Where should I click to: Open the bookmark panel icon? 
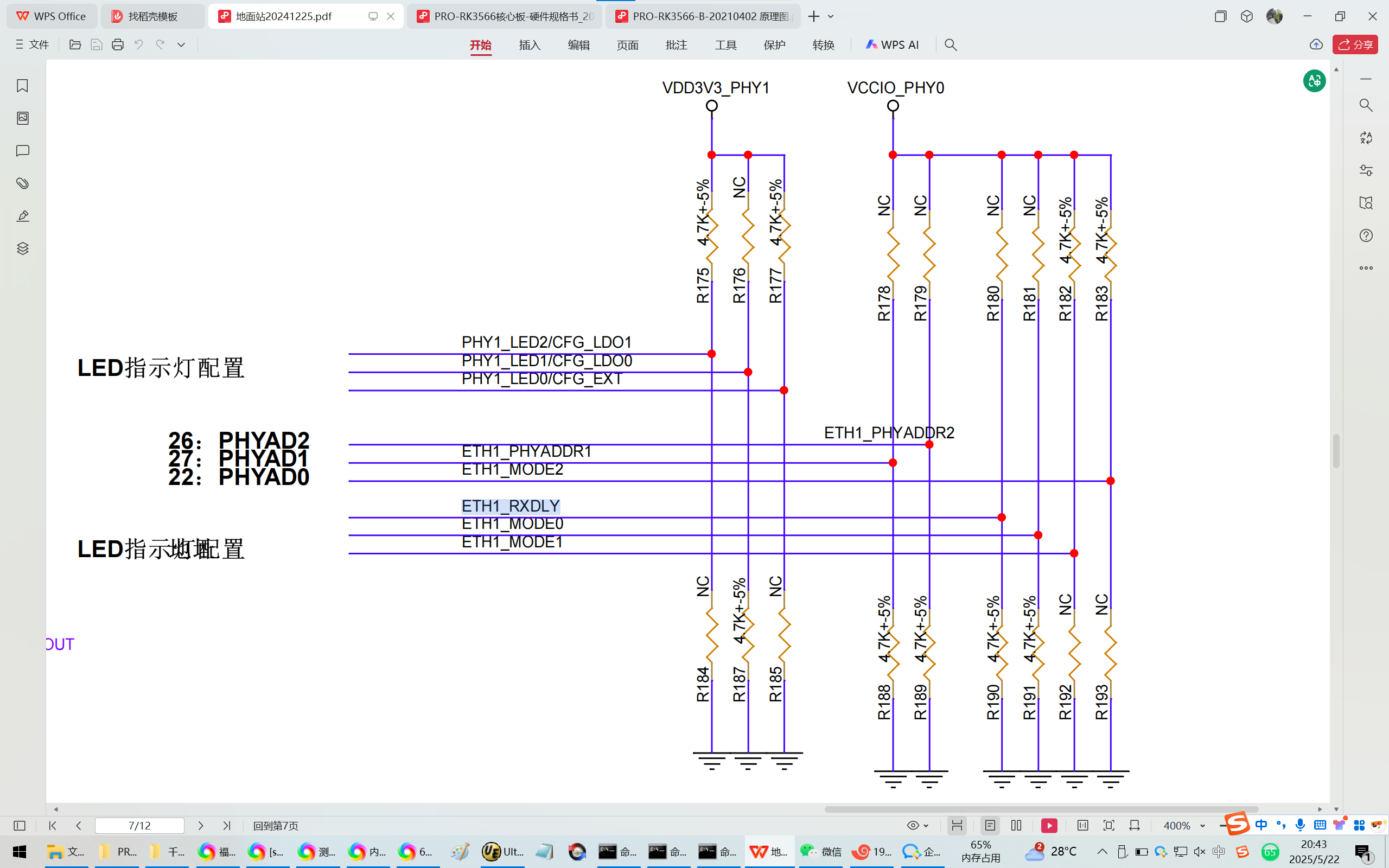[x=22, y=86]
